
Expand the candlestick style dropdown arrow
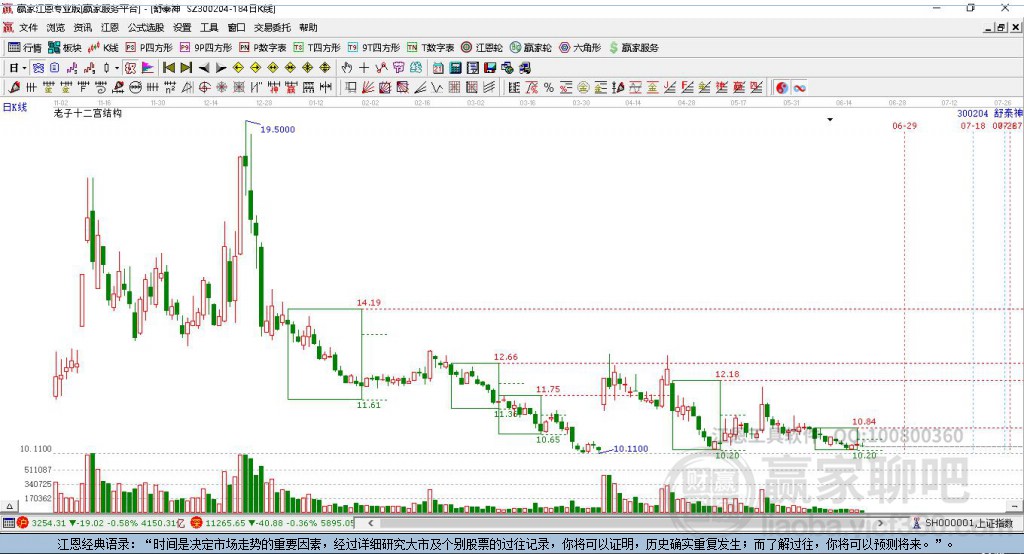tap(117, 68)
